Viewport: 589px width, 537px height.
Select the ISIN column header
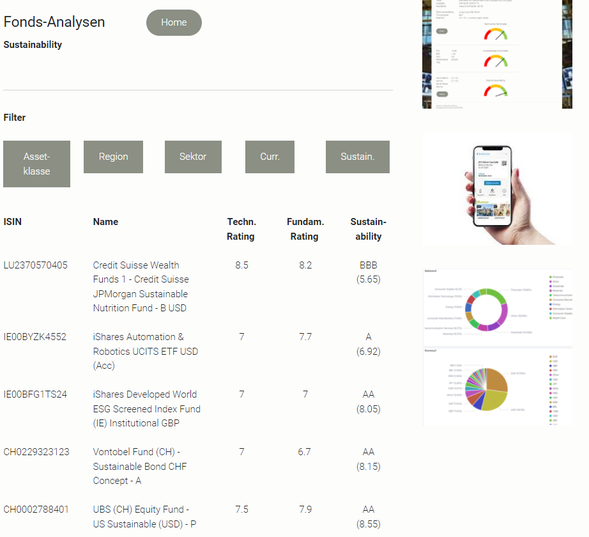[12, 222]
